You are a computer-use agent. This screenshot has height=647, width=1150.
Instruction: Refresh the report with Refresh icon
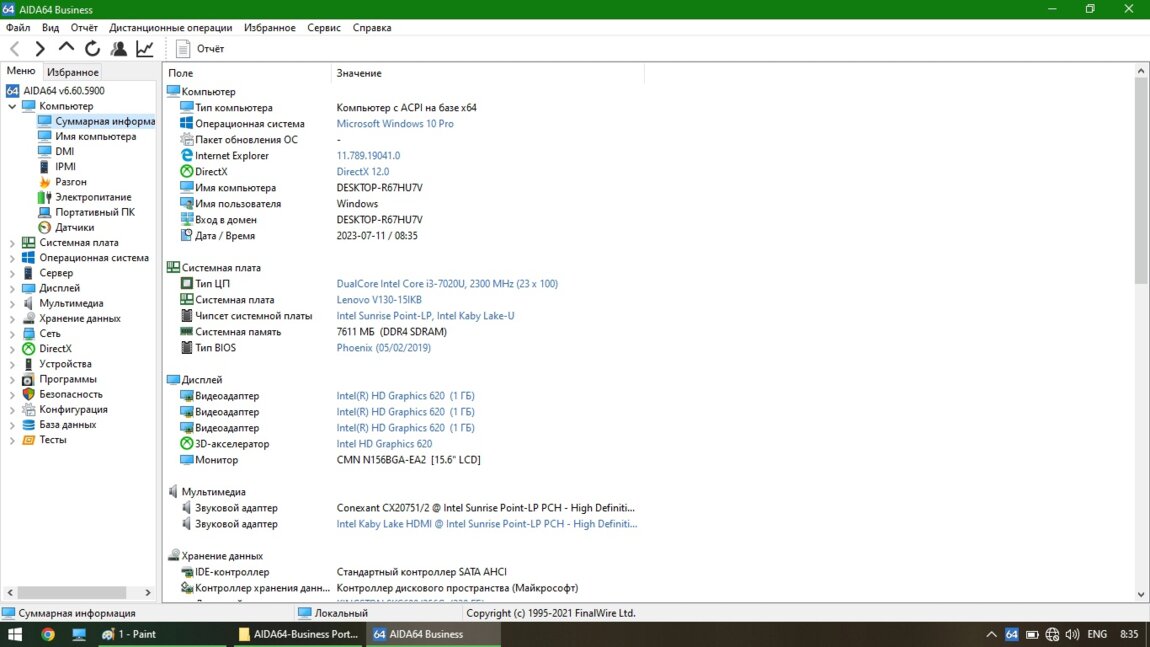coord(92,48)
